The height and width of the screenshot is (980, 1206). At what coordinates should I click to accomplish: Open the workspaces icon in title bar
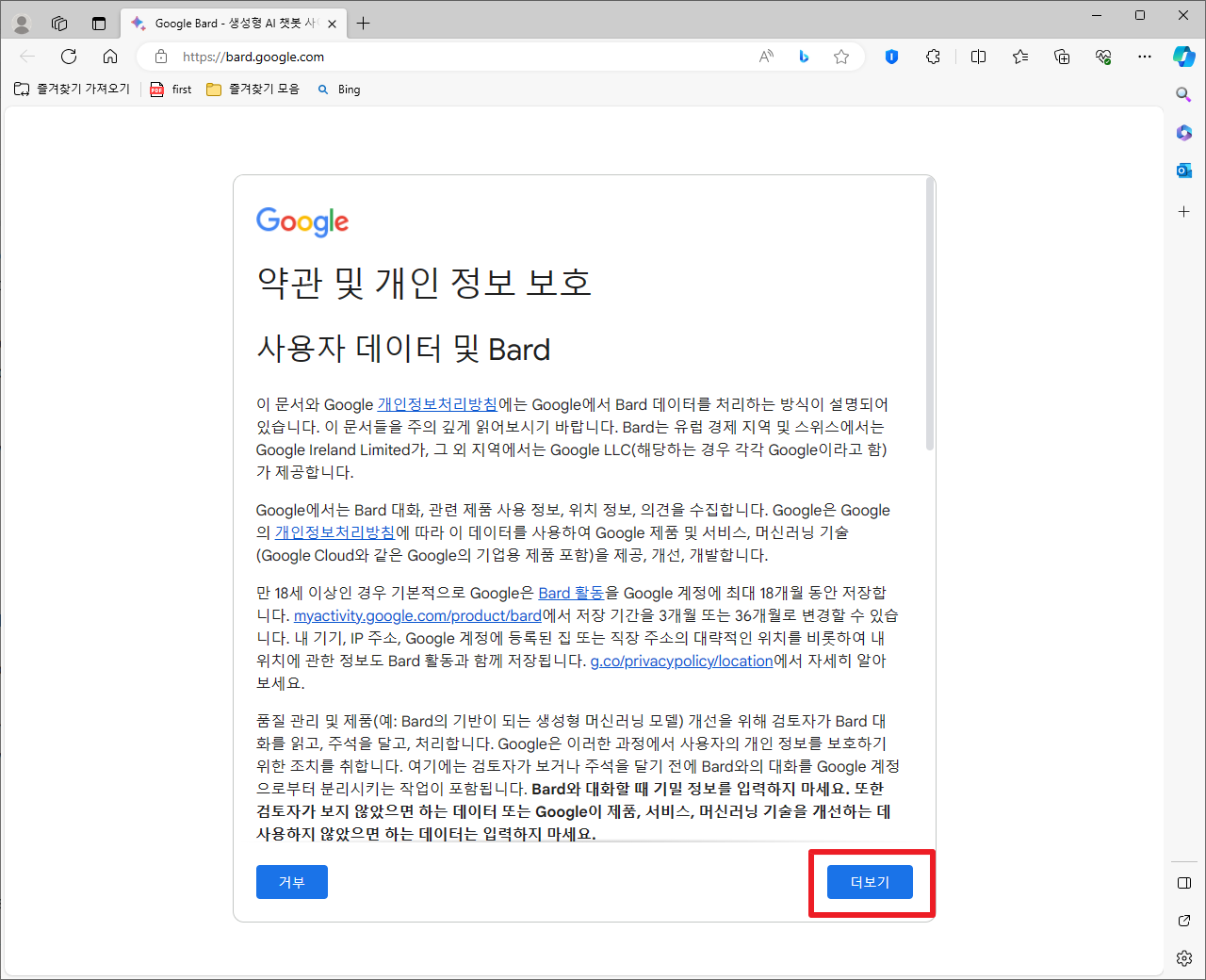pos(59,24)
